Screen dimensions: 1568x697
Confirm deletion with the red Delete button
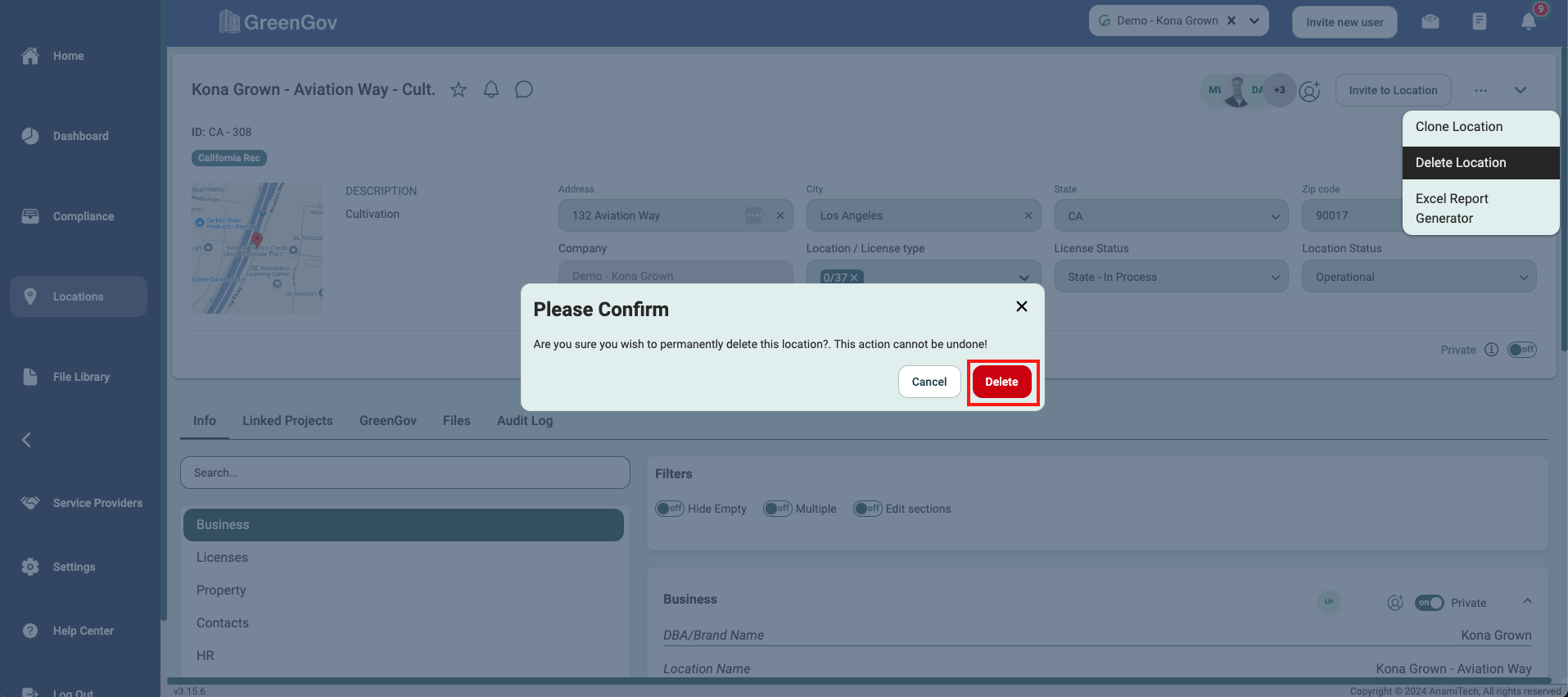click(x=1002, y=382)
